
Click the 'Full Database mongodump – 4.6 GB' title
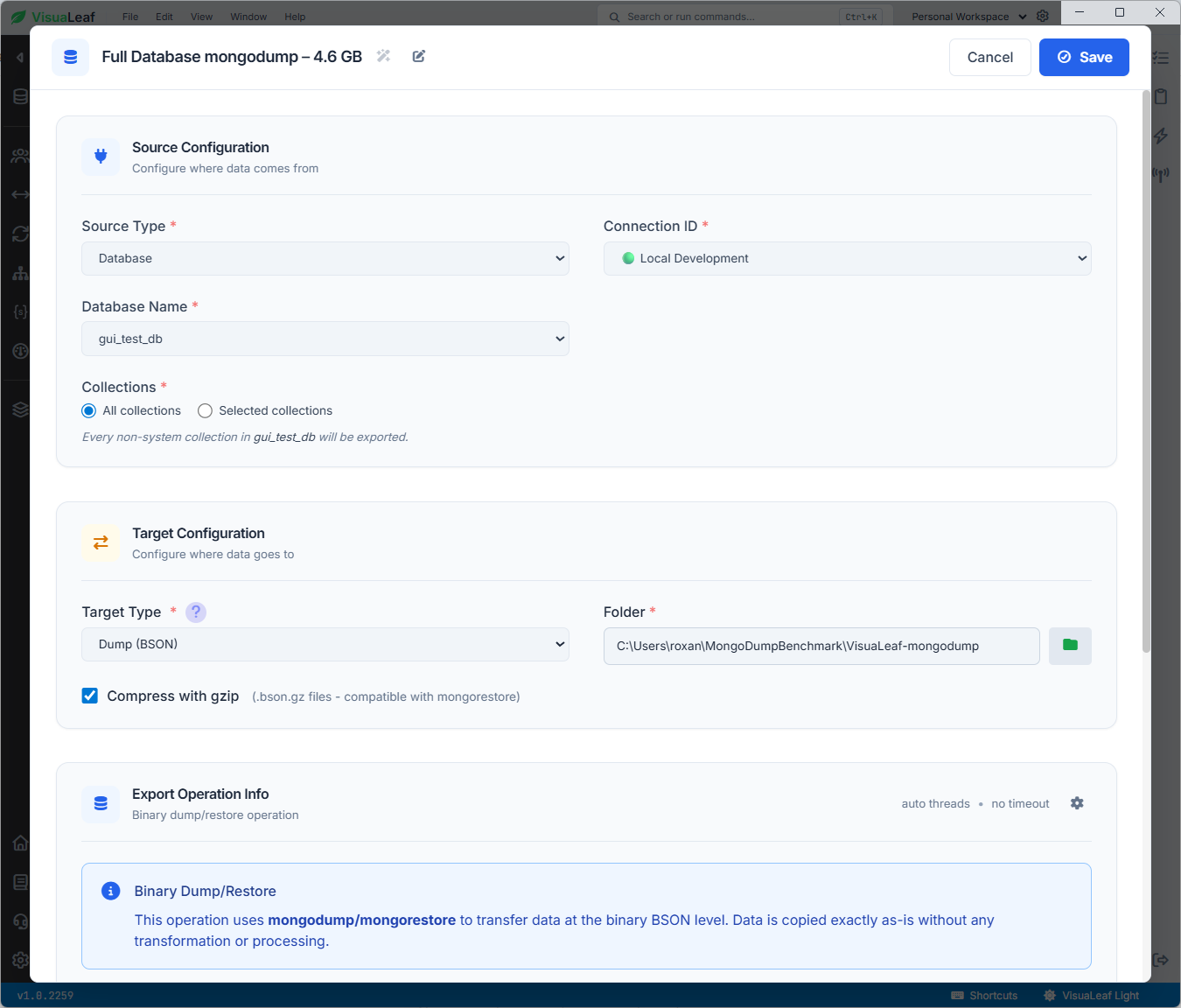(232, 57)
